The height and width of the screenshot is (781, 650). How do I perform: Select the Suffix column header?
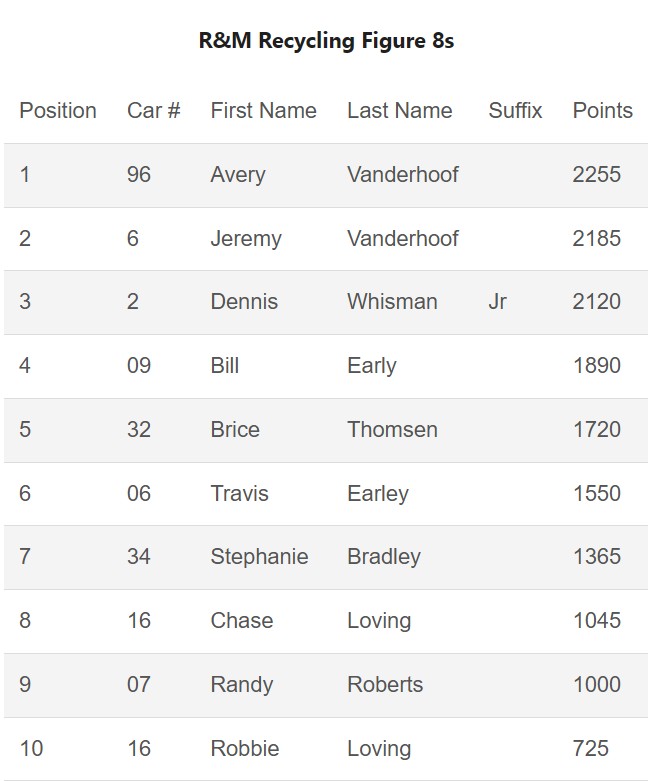point(515,111)
